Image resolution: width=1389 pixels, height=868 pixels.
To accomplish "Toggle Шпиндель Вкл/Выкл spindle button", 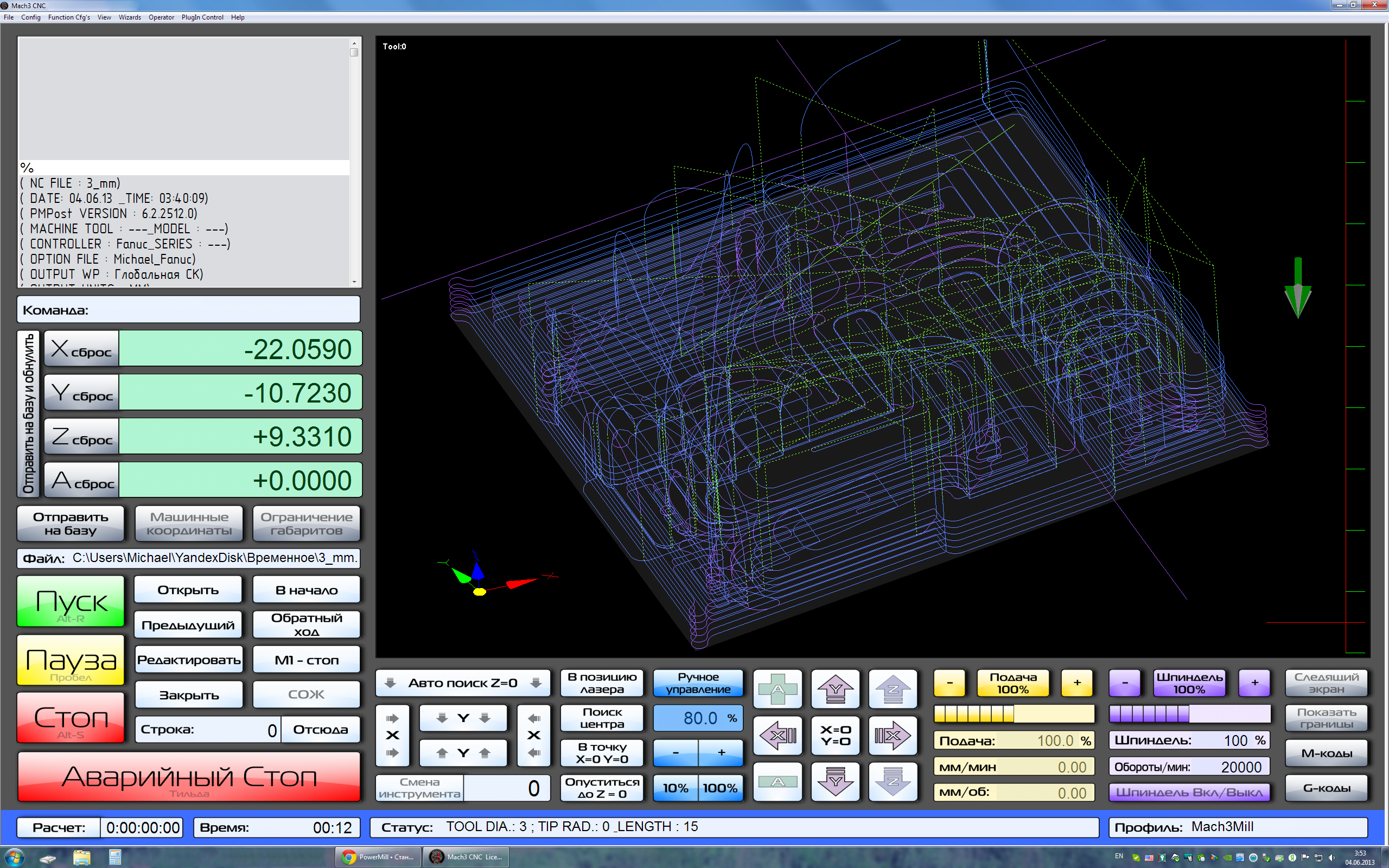I will (x=1189, y=792).
